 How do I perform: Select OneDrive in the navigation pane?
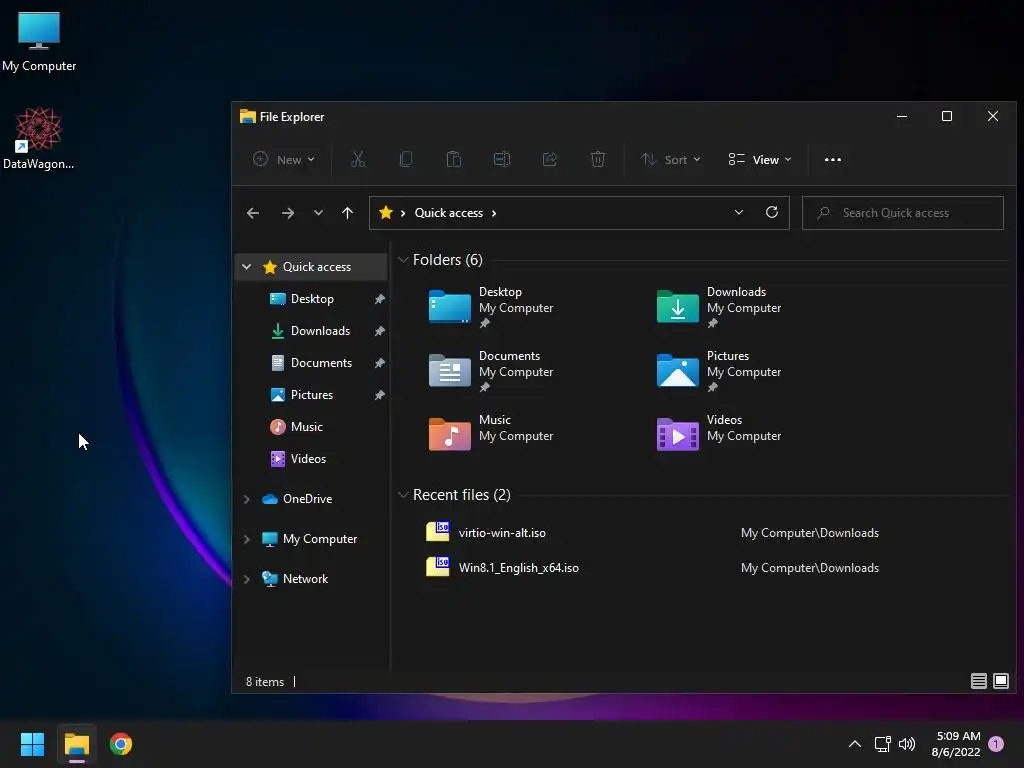click(x=307, y=499)
